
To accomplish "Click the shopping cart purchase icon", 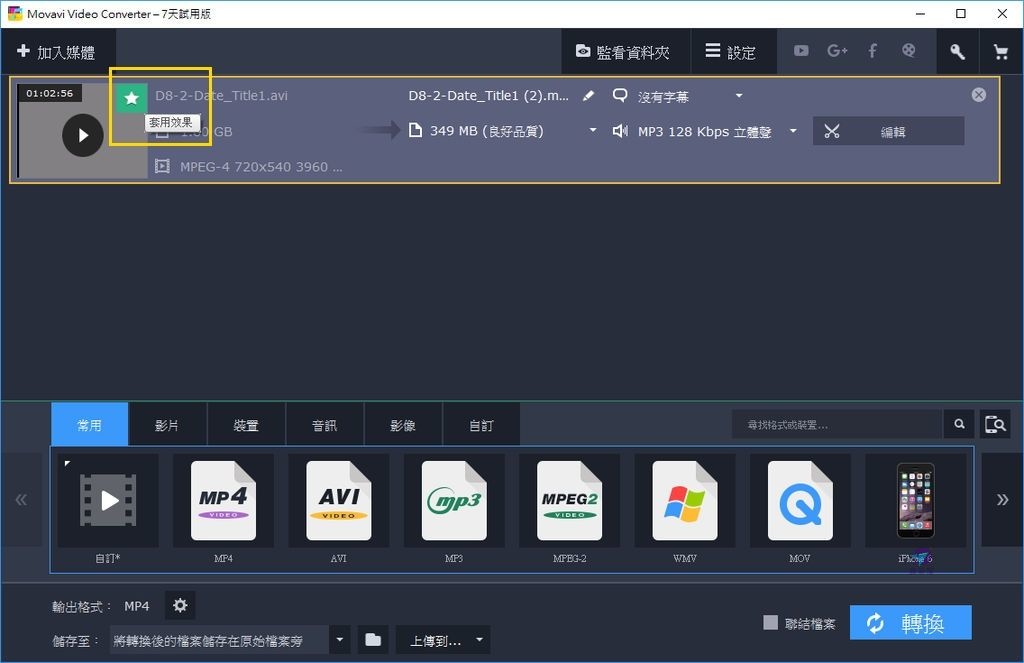I will [x=1000, y=52].
